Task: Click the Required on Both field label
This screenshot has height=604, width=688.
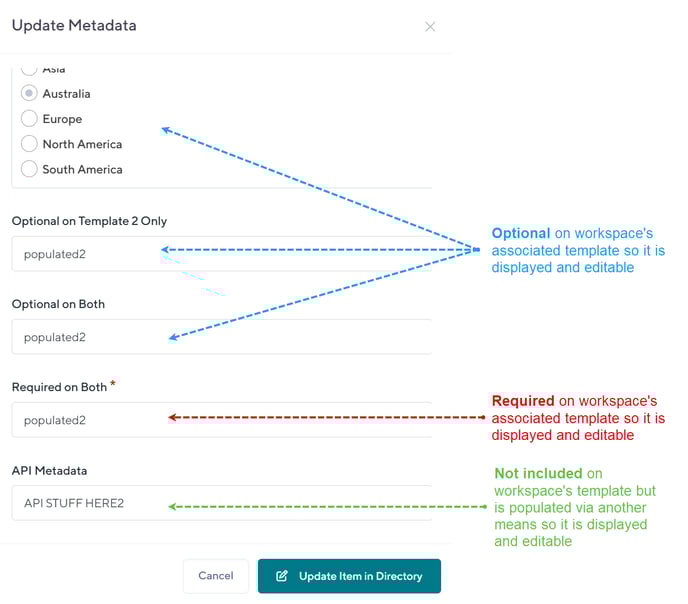Action: click(59, 387)
